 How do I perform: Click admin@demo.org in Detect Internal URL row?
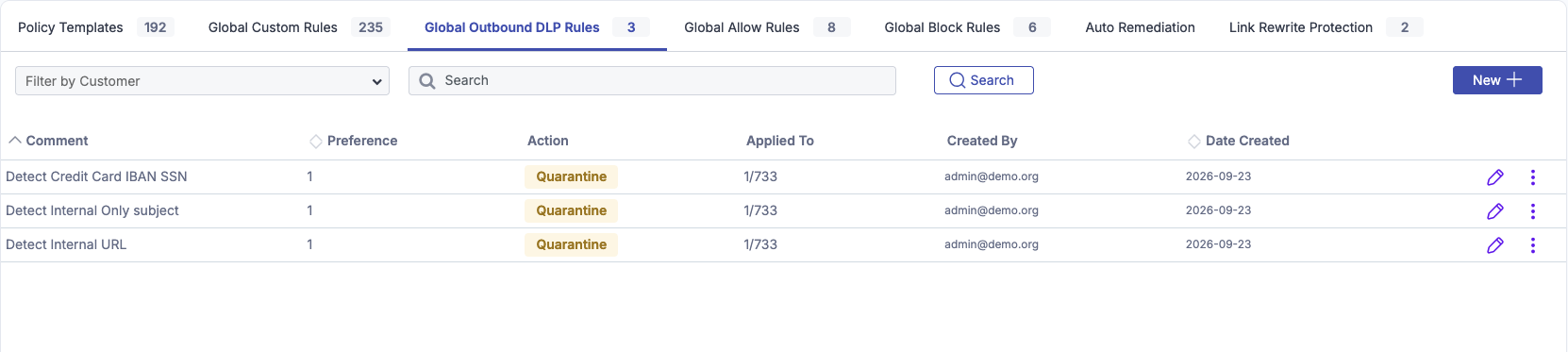pyautogui.click(x=992, y=244)
